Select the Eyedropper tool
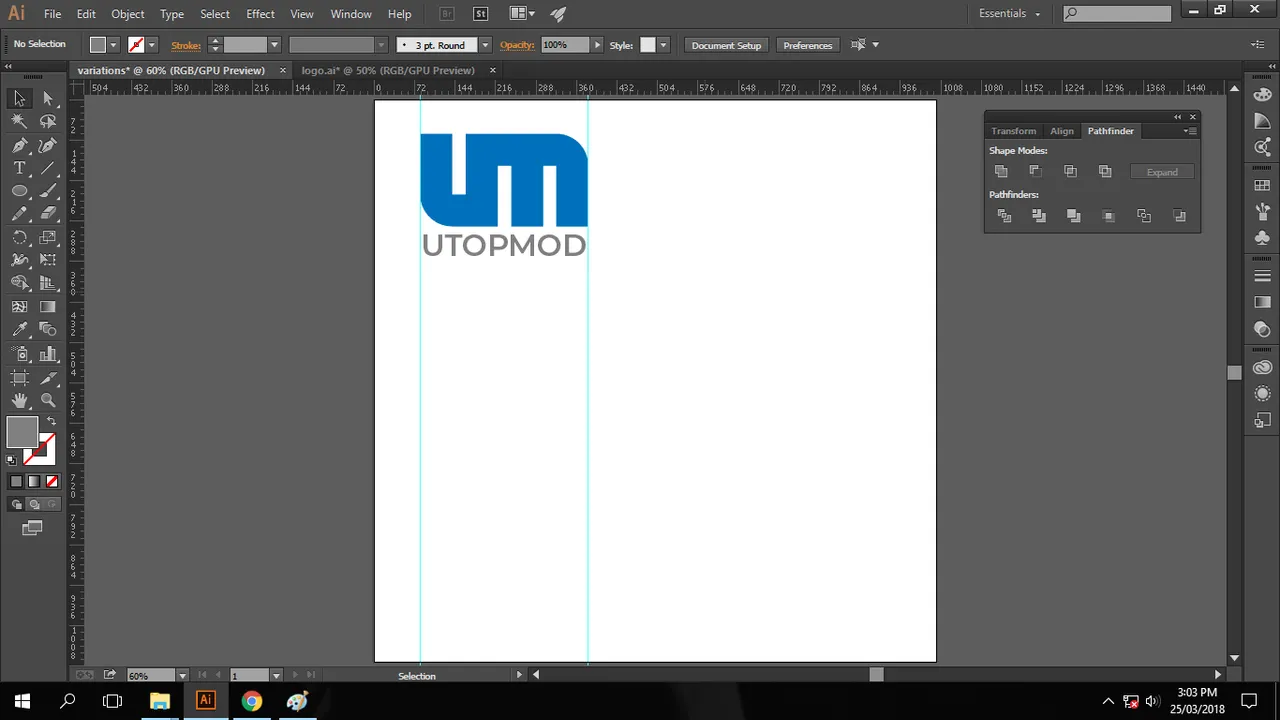This screenshot has height=720, width=1280. point(19,330)
